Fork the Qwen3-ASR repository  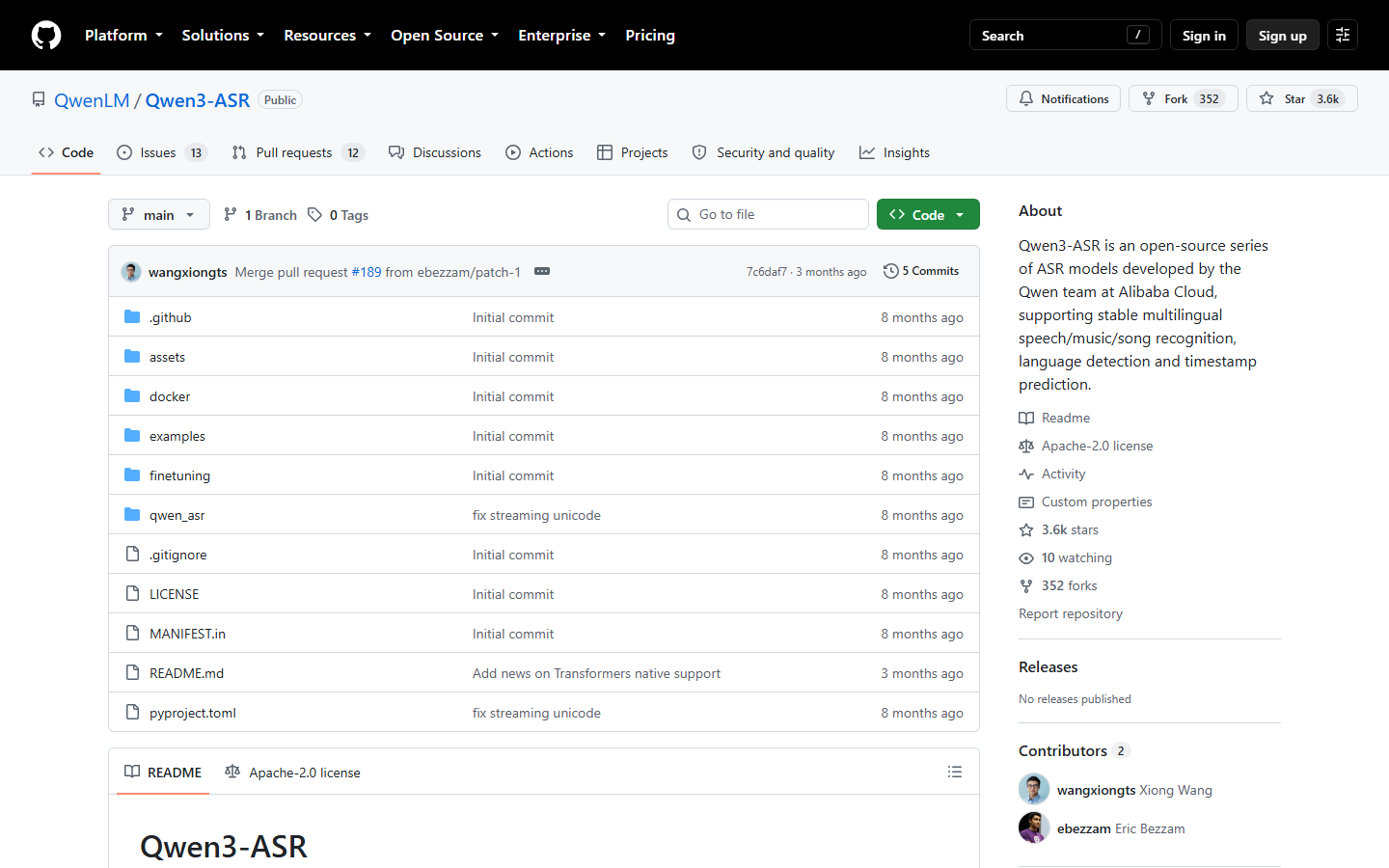click(x=1183, y=98)
